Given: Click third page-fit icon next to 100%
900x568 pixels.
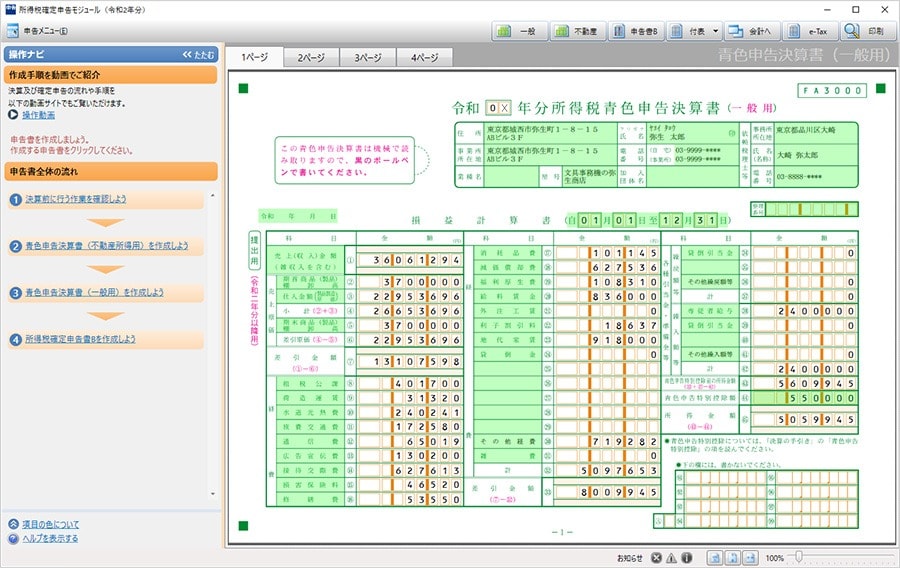Looking at the screenshot, I should [x=750, y=558].
